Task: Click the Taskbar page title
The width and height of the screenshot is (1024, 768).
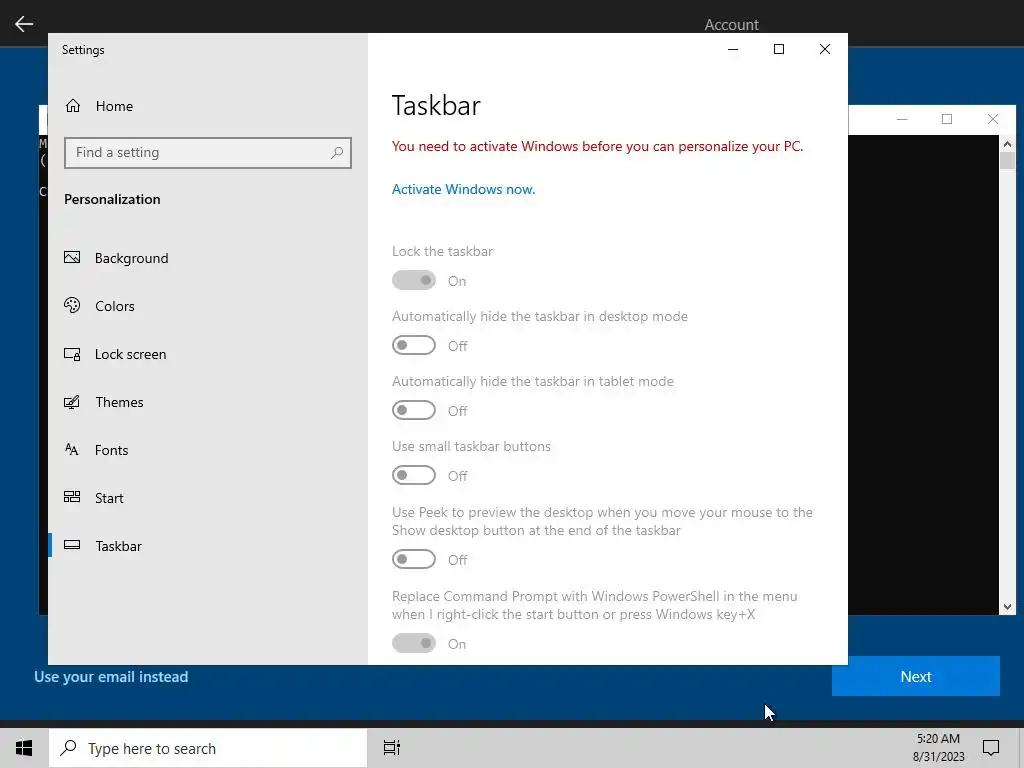Action: point(436,106)
